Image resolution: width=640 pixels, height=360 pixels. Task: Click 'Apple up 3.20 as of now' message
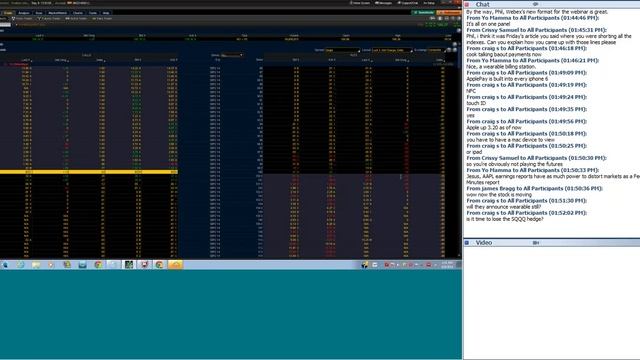click(x=494, y=128)
